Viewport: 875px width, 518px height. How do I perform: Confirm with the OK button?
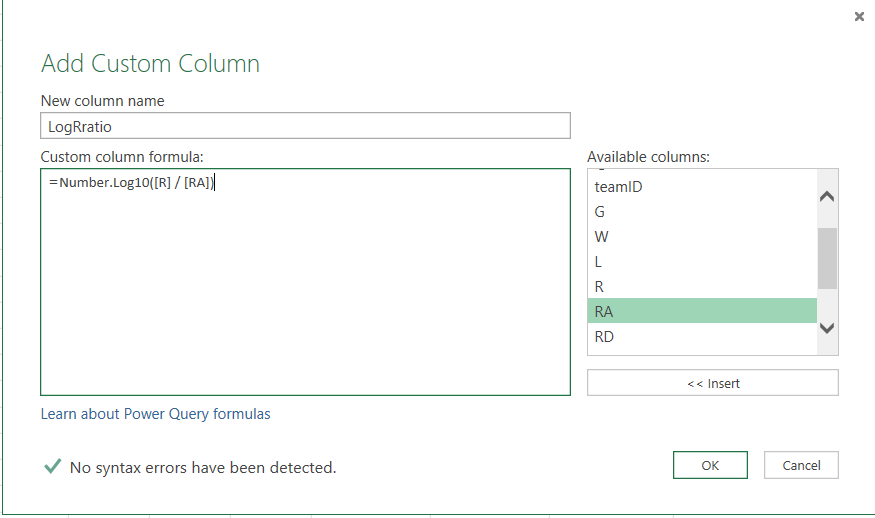(x=710, y=465)
